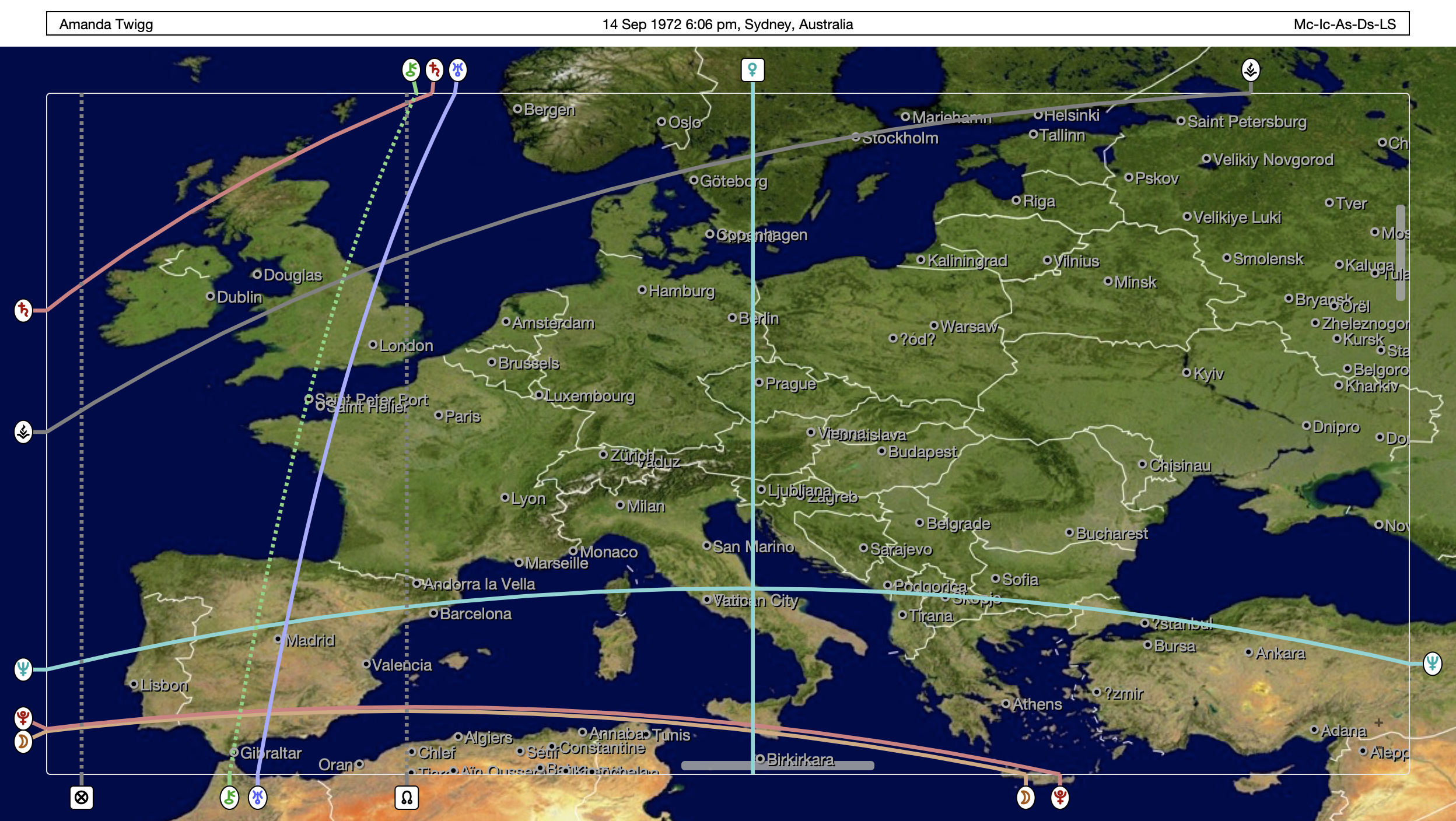Screen dimensions: 1456x821
Task: Select the Saturn marker on left edge
Action: [23, 310]
